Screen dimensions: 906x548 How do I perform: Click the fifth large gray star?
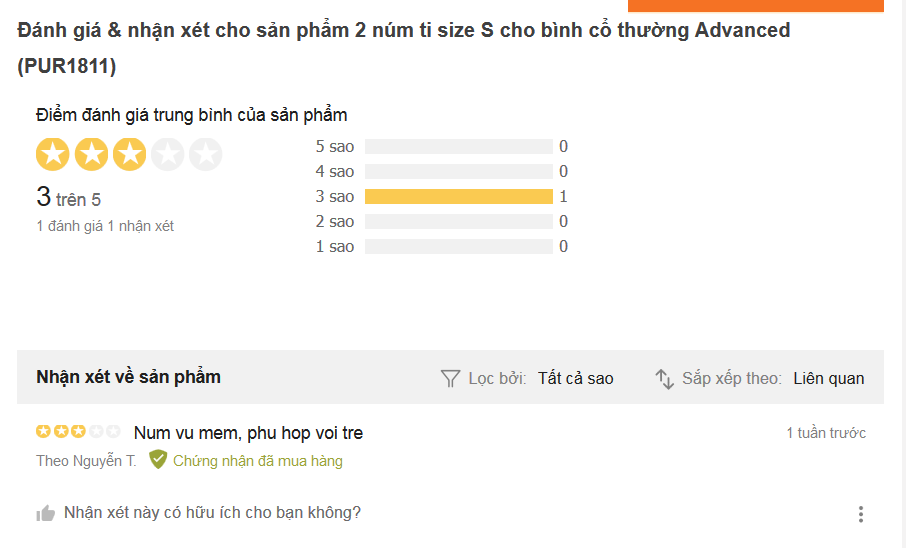pos(205,155)
